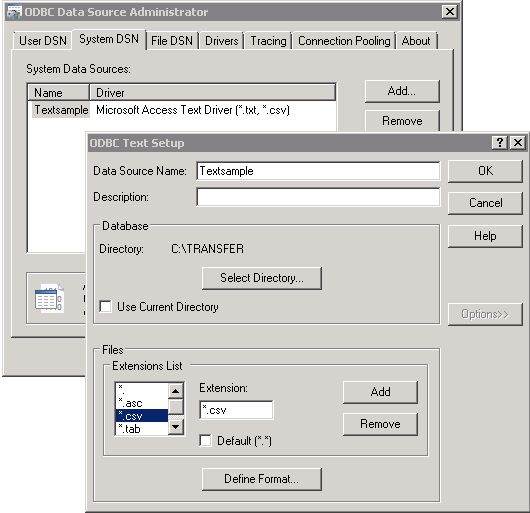The width and height of the screenshot is (530, 513).
Task: Click the Define Format... button
Action: point(262,479)
